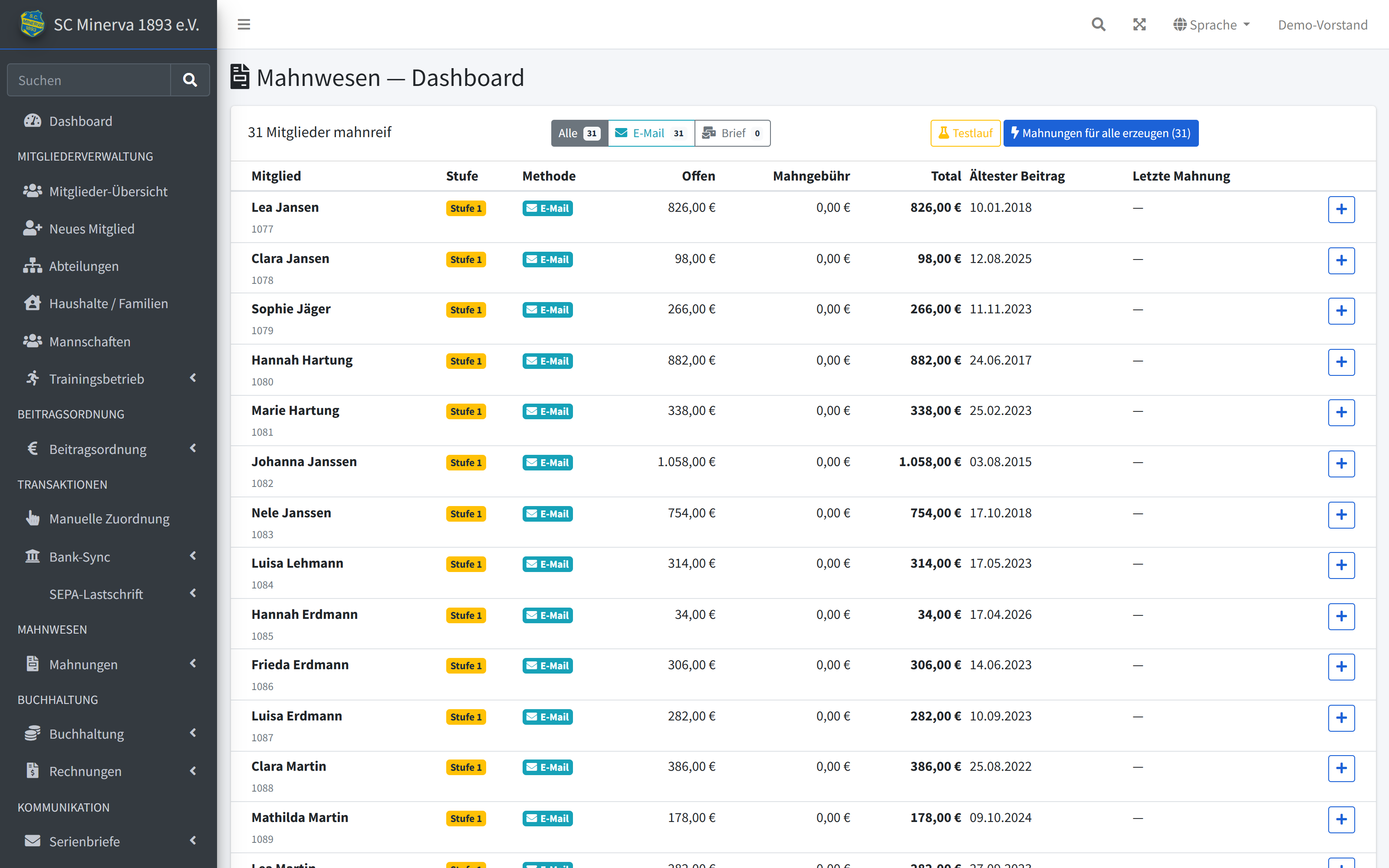Click the E-Mail badge for Hannah Hartung

click(547, 361)
